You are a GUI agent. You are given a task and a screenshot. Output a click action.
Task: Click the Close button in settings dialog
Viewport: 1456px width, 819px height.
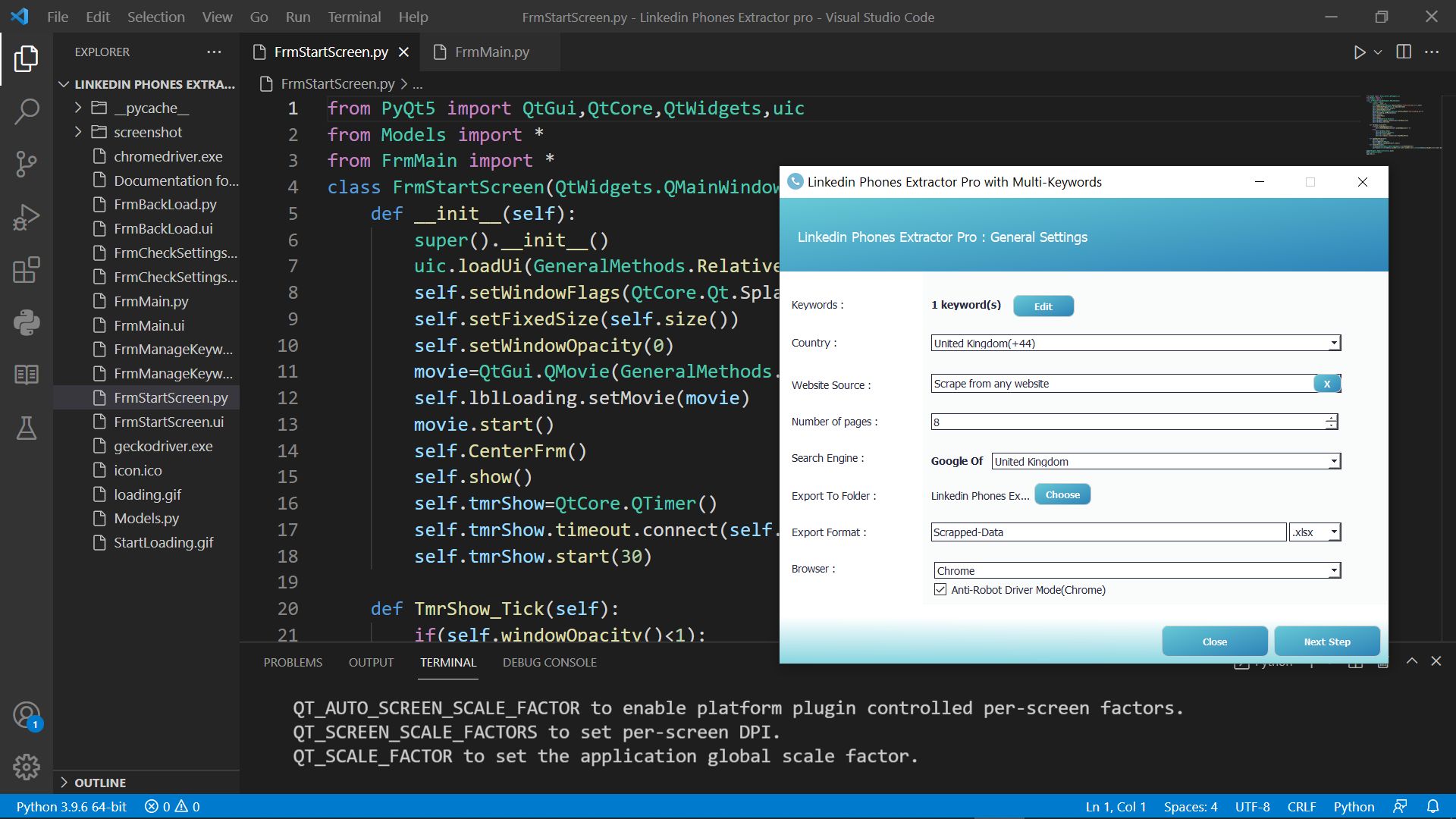[x=1214, y=642]
